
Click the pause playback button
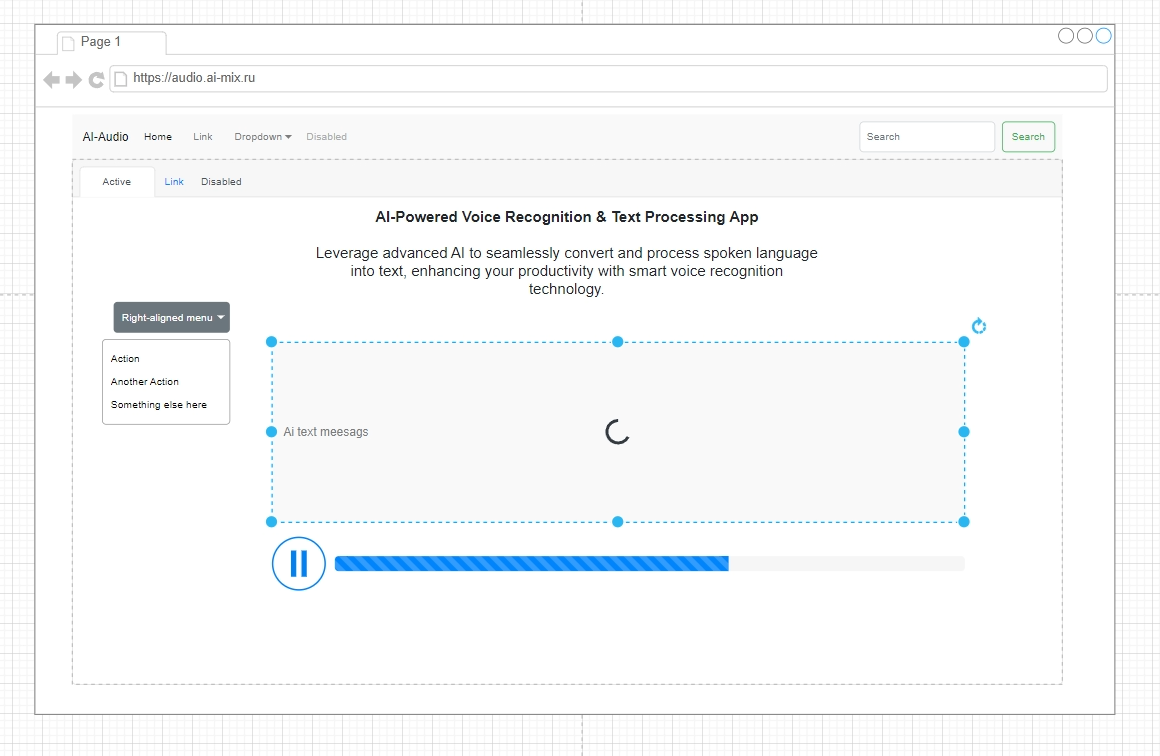[299, 564]
